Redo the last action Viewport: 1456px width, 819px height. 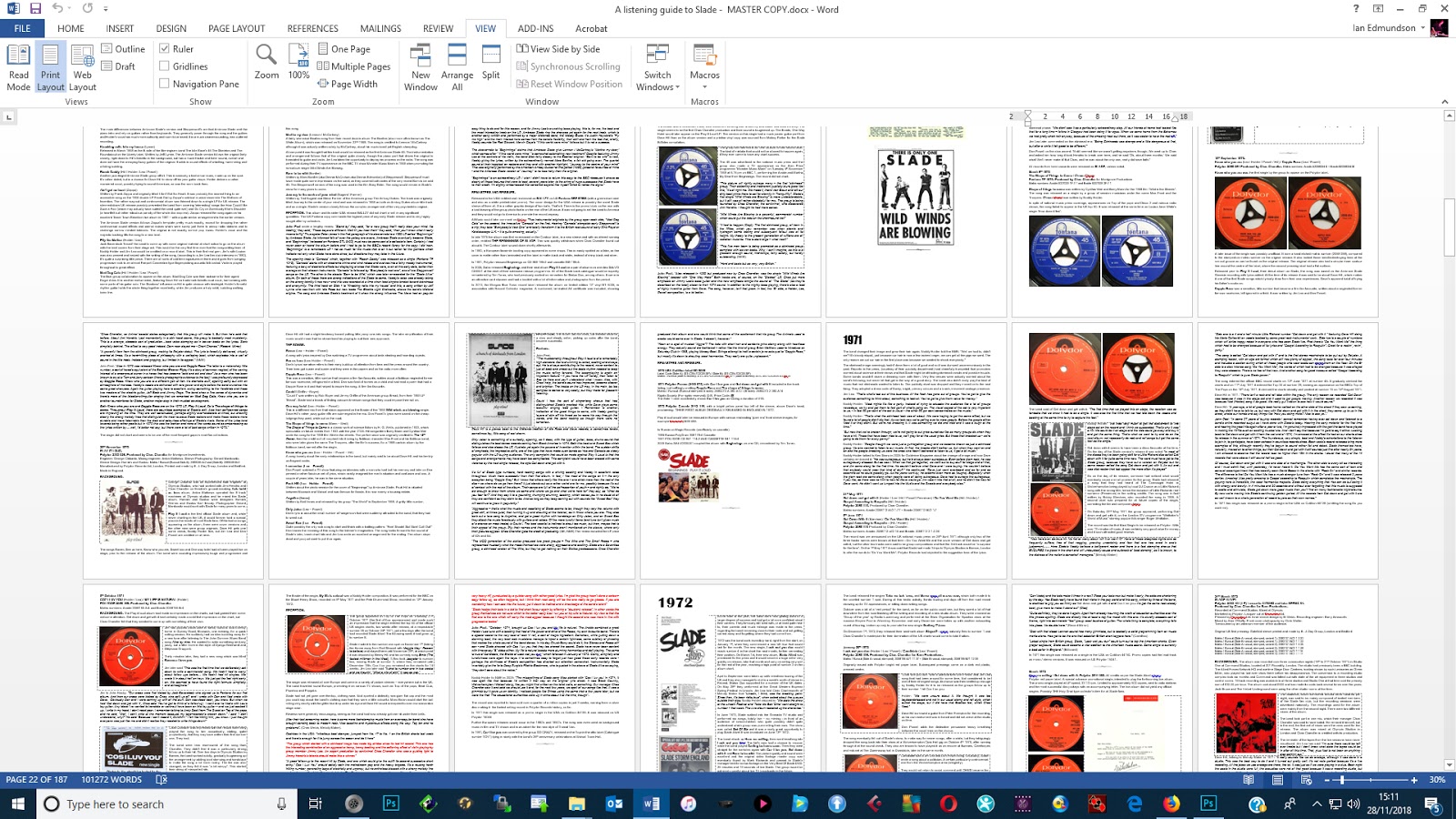click(x=88, y=8)
